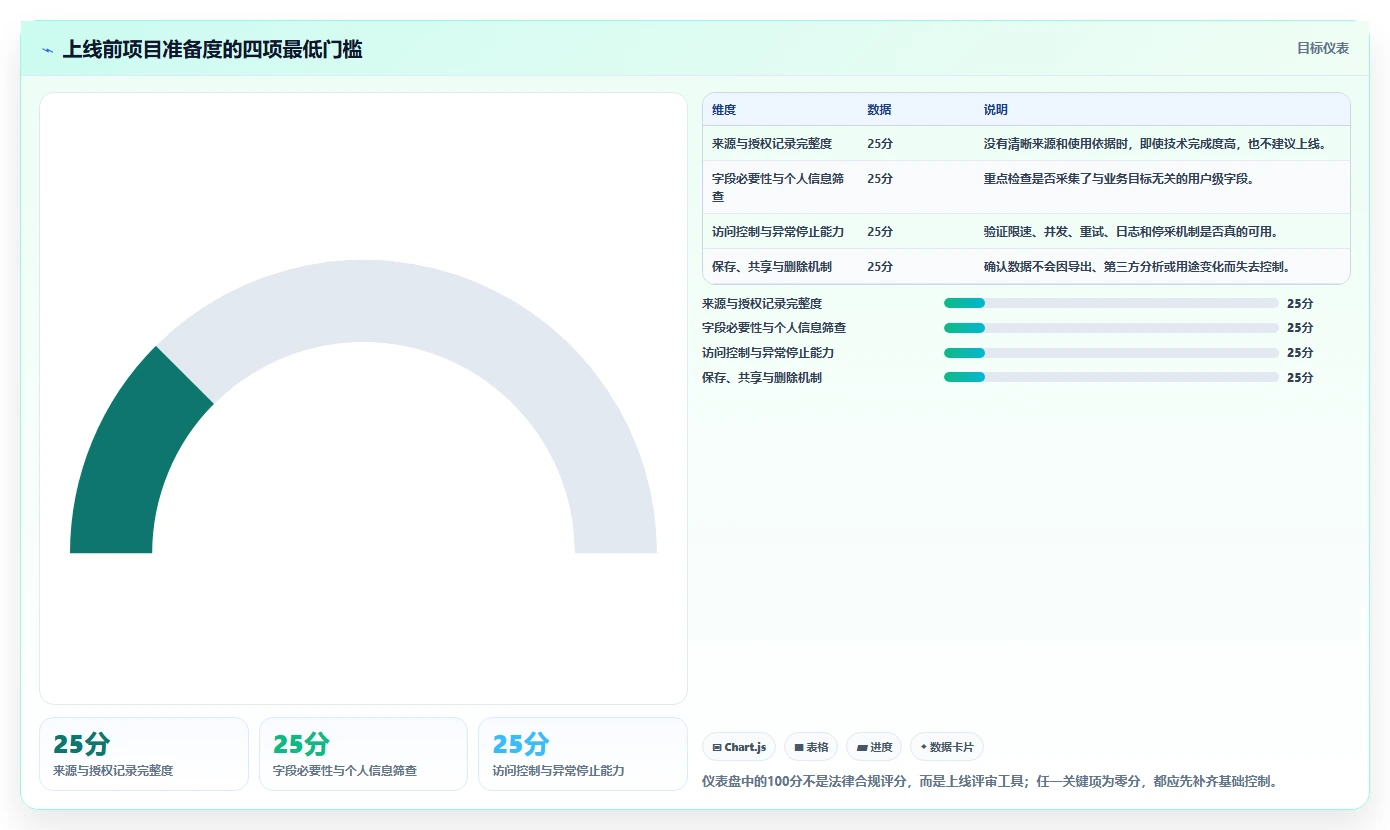This screenshot has height=830, width=1390.
Task: Click table cell 来源与授权记录完整度
Action: coord(772,144)
